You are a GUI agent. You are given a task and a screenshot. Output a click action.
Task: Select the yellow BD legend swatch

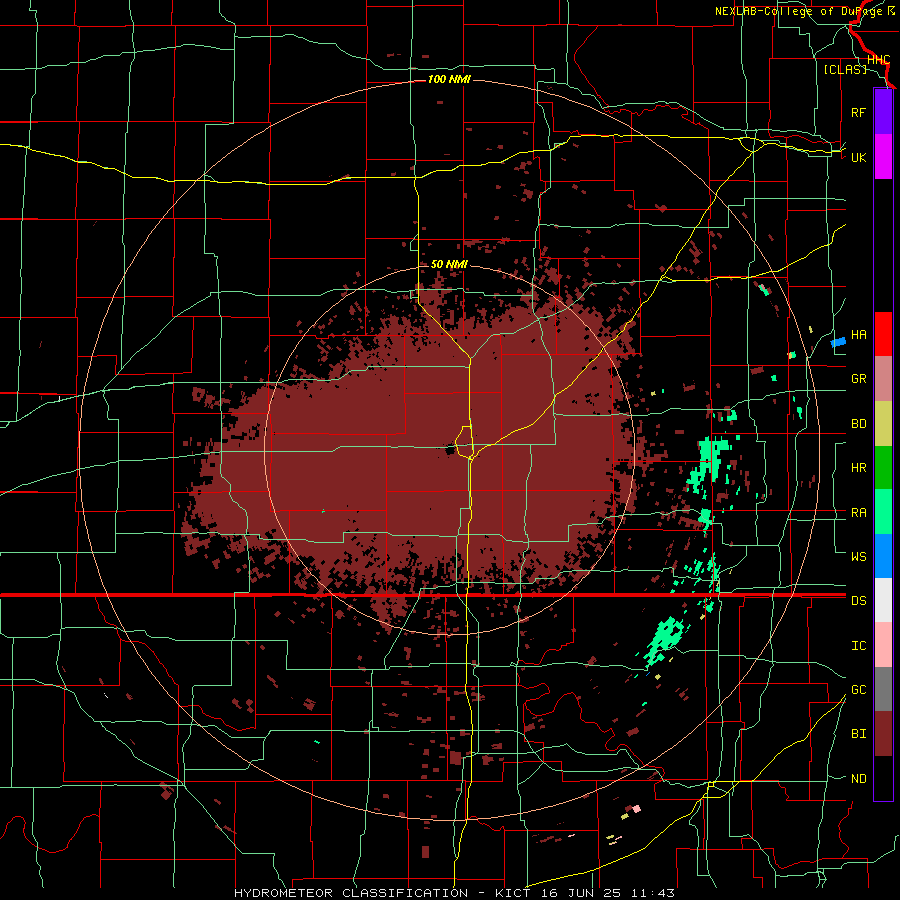pos(883,423)
